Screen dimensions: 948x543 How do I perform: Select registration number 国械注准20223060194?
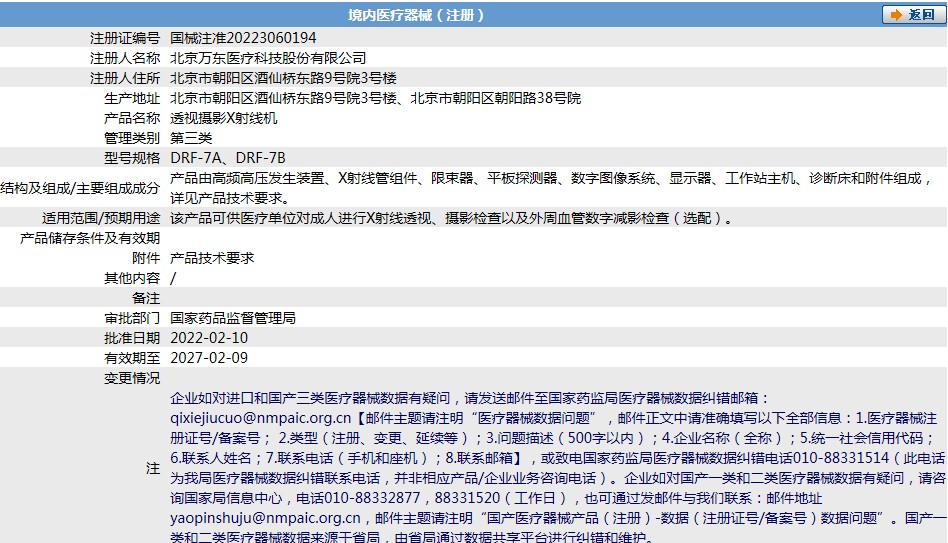[x=243, y=38]
